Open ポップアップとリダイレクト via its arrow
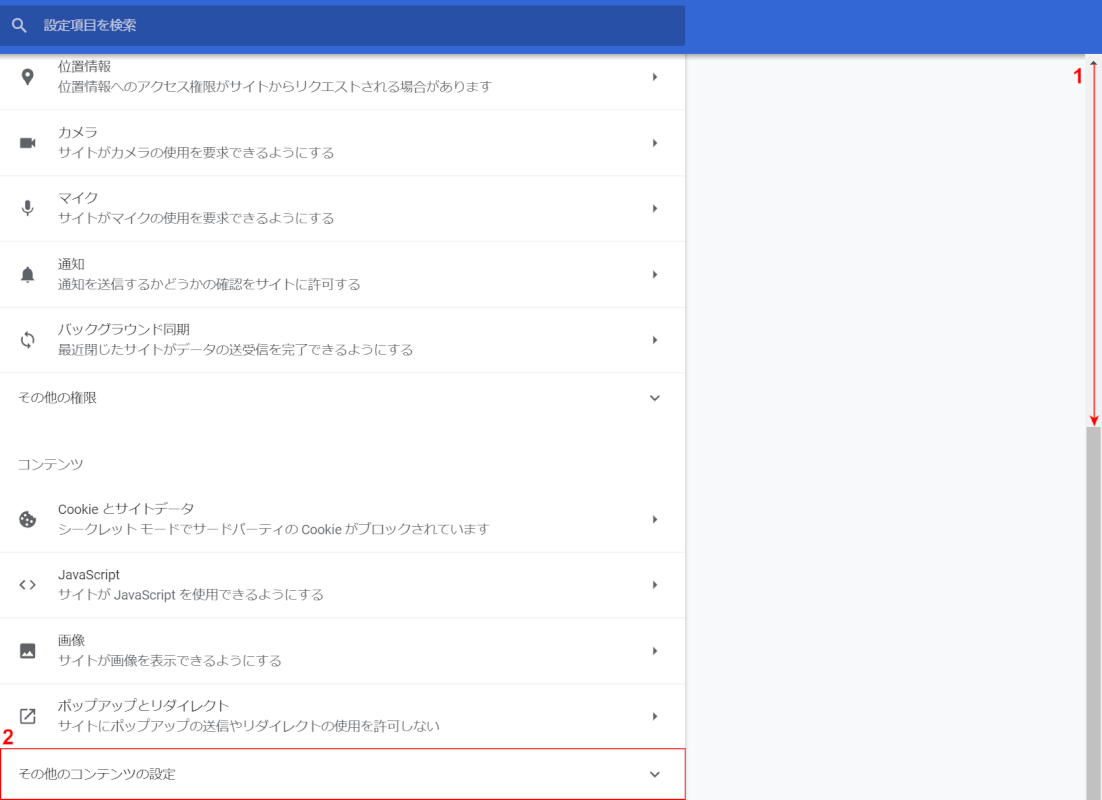Image resolution: width=1102 pixels, height=800 pixels. (x=654, y=716)
